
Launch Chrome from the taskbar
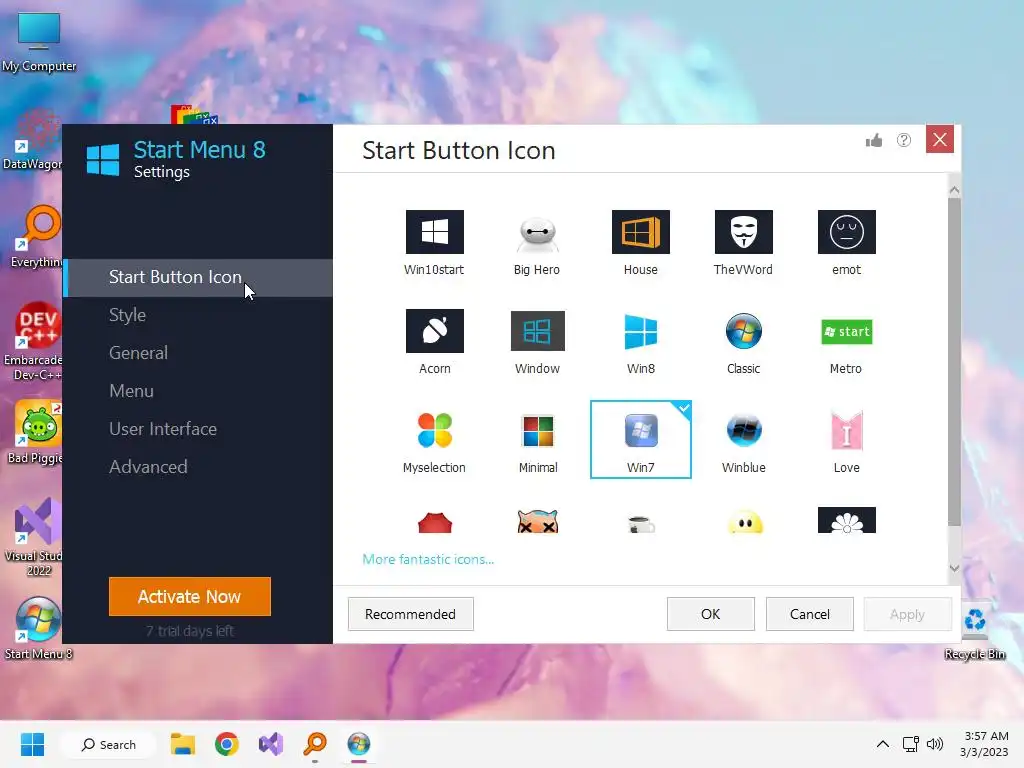(227, 744)
